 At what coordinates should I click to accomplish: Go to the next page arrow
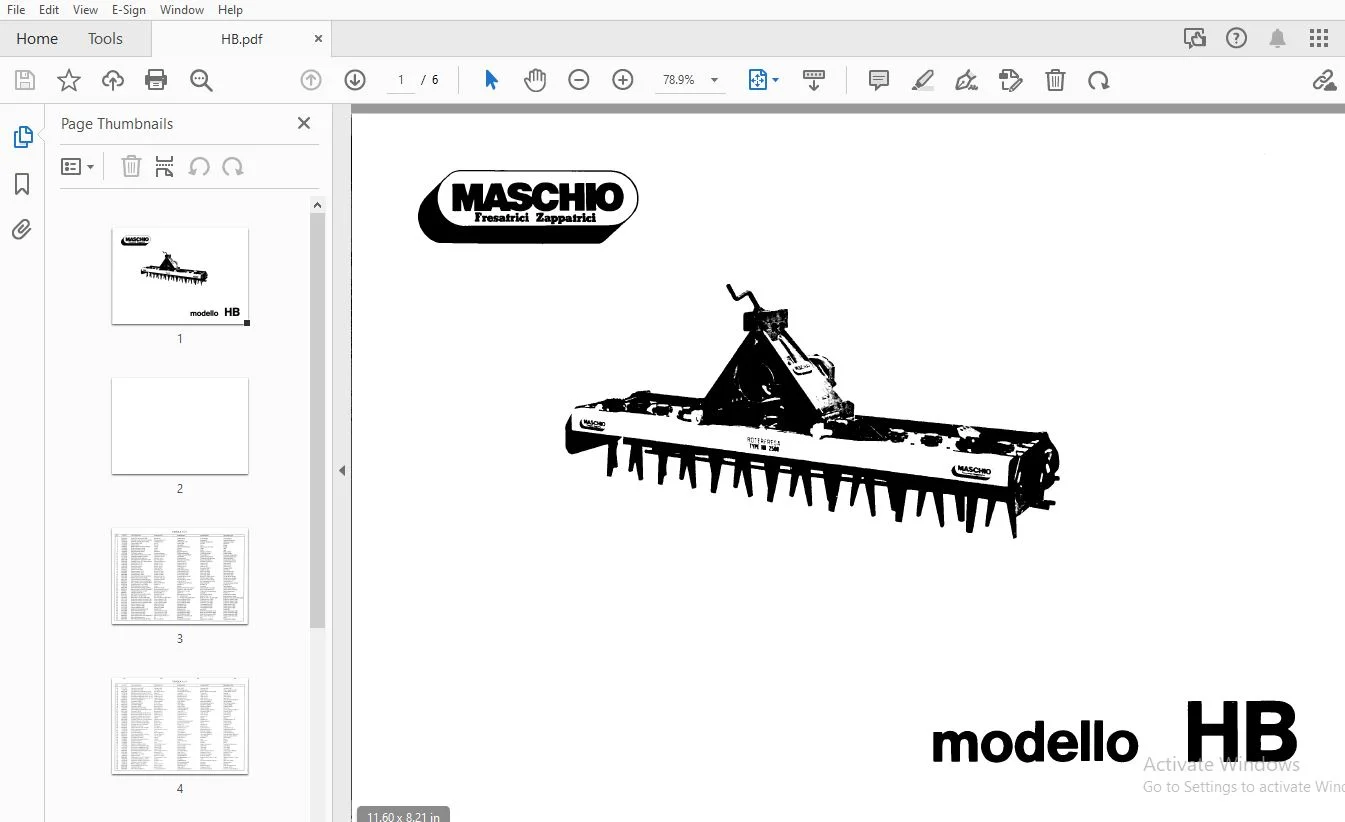[355, 80]
